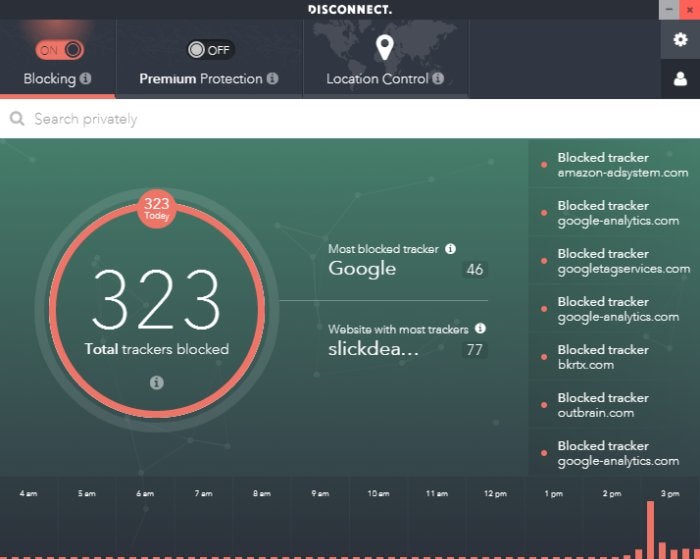Select the outbrain.com blocked tracker entry
Viewport: 700px width, 559px height.
(614, 405)
